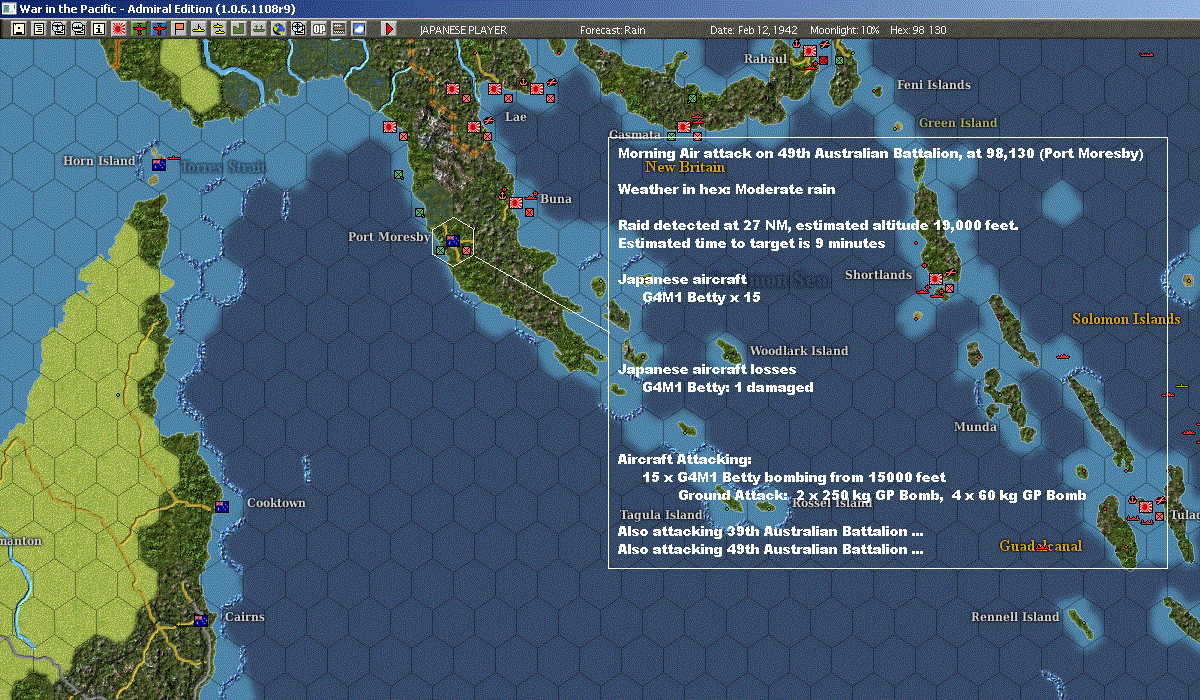Image resolution: width=1200 pixels, height=700 pixels.
Task: Click the Cairns map label
Action: pos(244,617)
